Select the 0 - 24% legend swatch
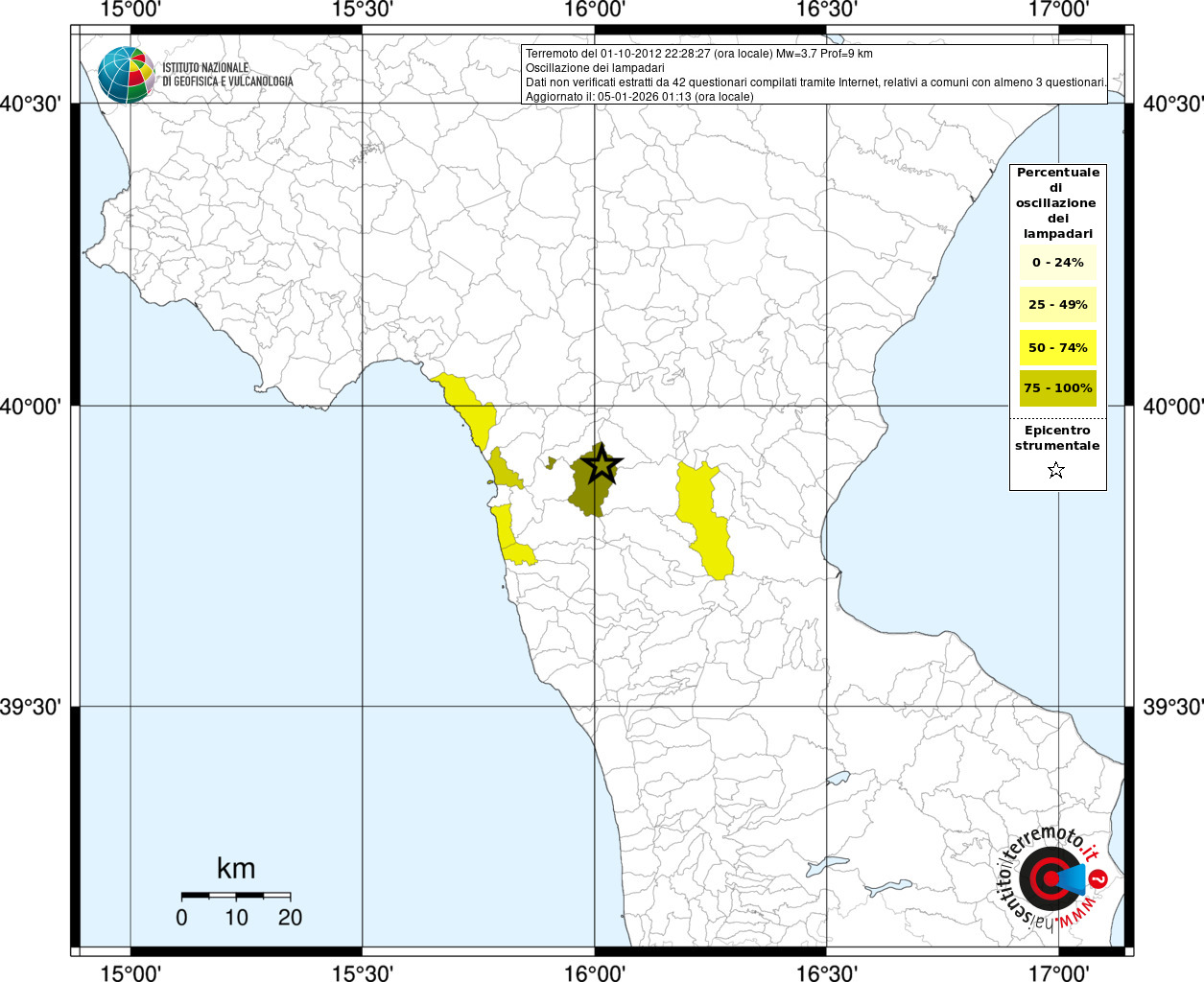 click(1057, 262)
